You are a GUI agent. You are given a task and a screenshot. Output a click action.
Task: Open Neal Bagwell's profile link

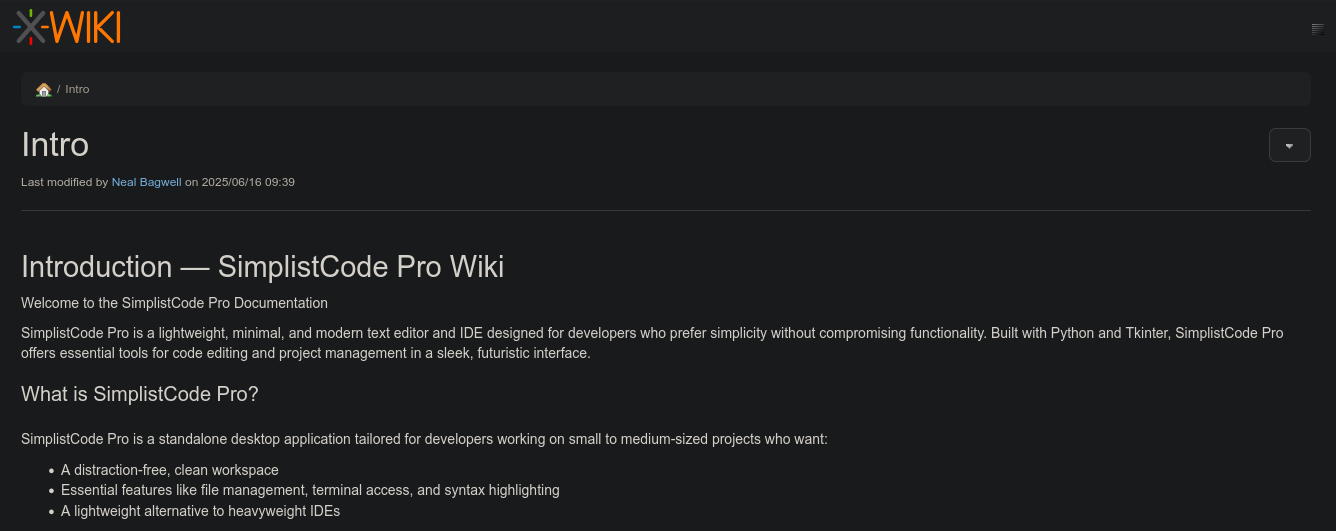[x=147, y=182]
